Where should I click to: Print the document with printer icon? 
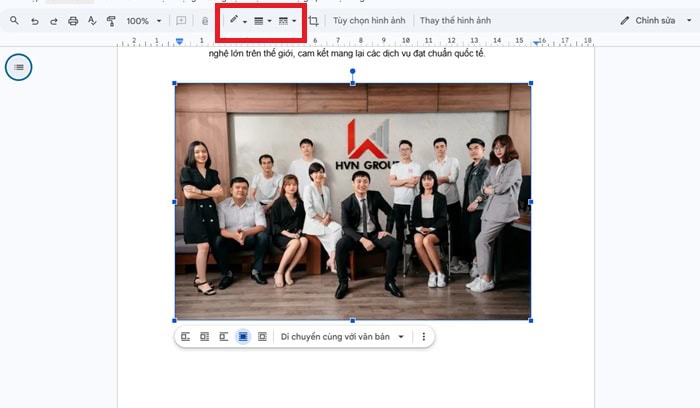[73, 21]
